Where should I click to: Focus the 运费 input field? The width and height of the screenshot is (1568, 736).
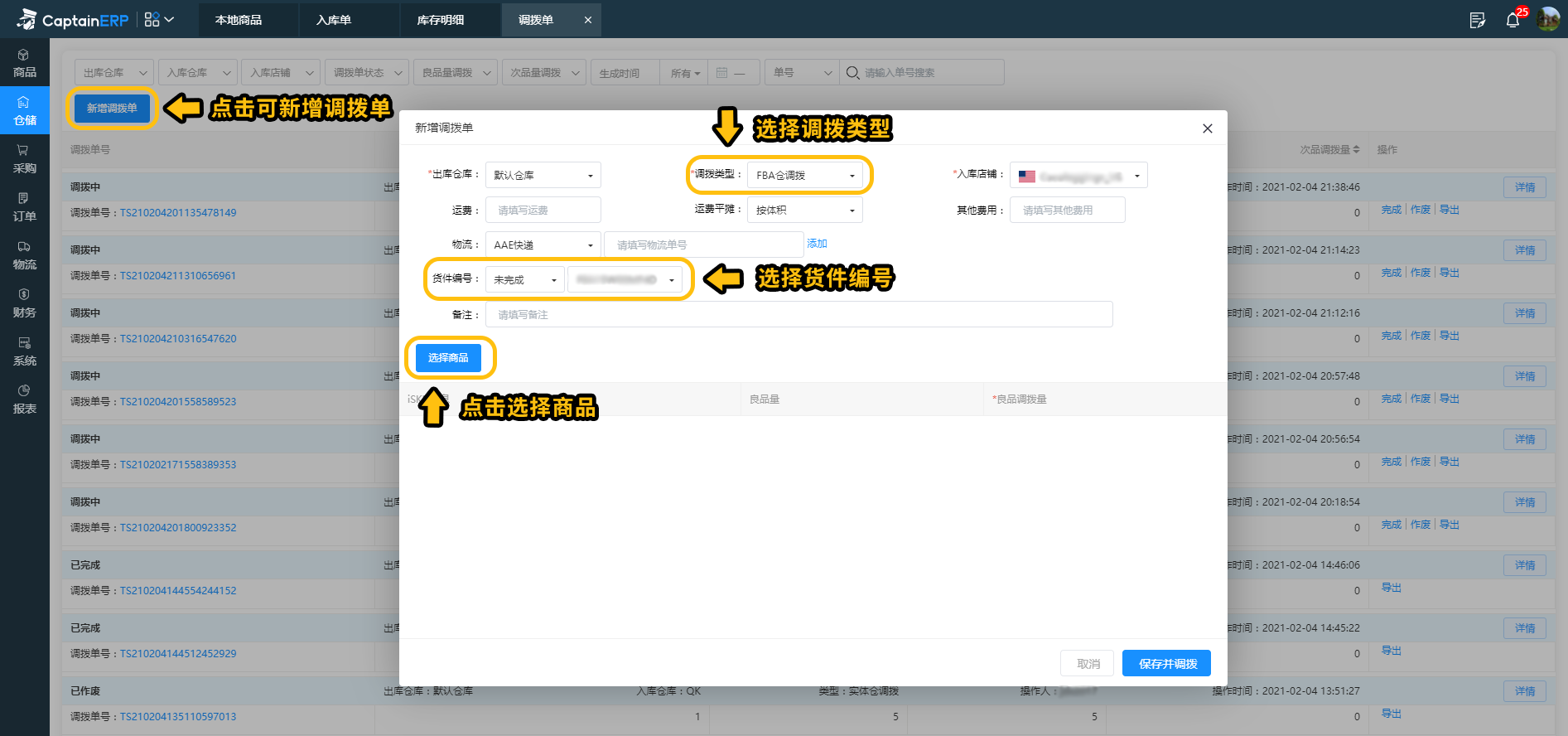[543, 210]
